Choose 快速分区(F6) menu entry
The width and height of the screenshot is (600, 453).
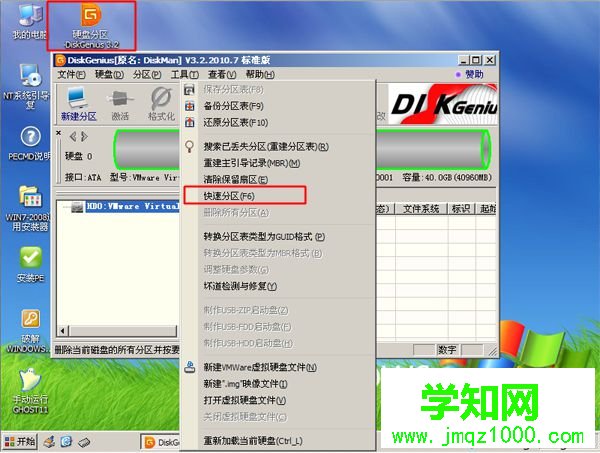(x=279, y=196)
